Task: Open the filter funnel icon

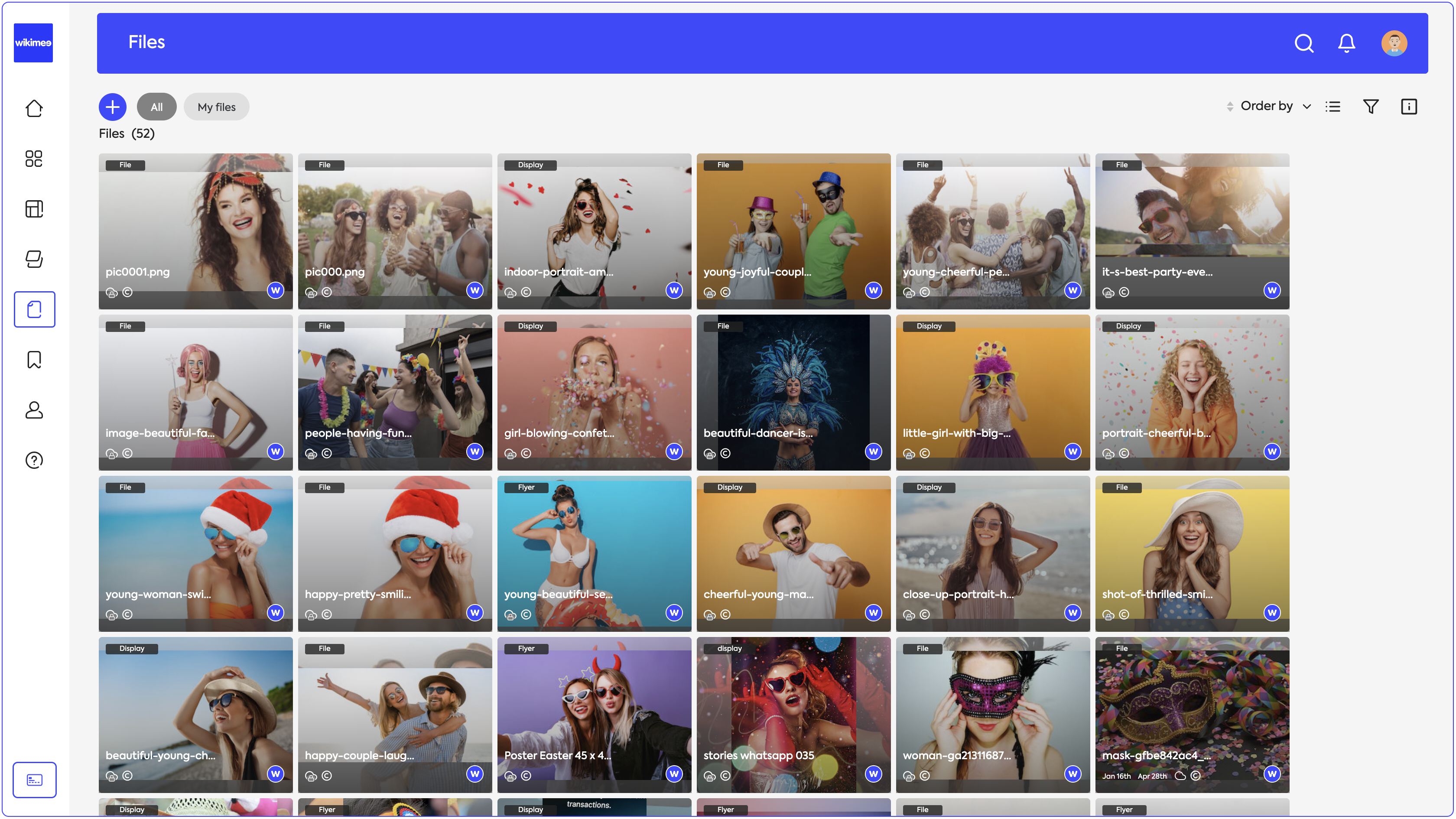Action: [x=1371, y=106]
